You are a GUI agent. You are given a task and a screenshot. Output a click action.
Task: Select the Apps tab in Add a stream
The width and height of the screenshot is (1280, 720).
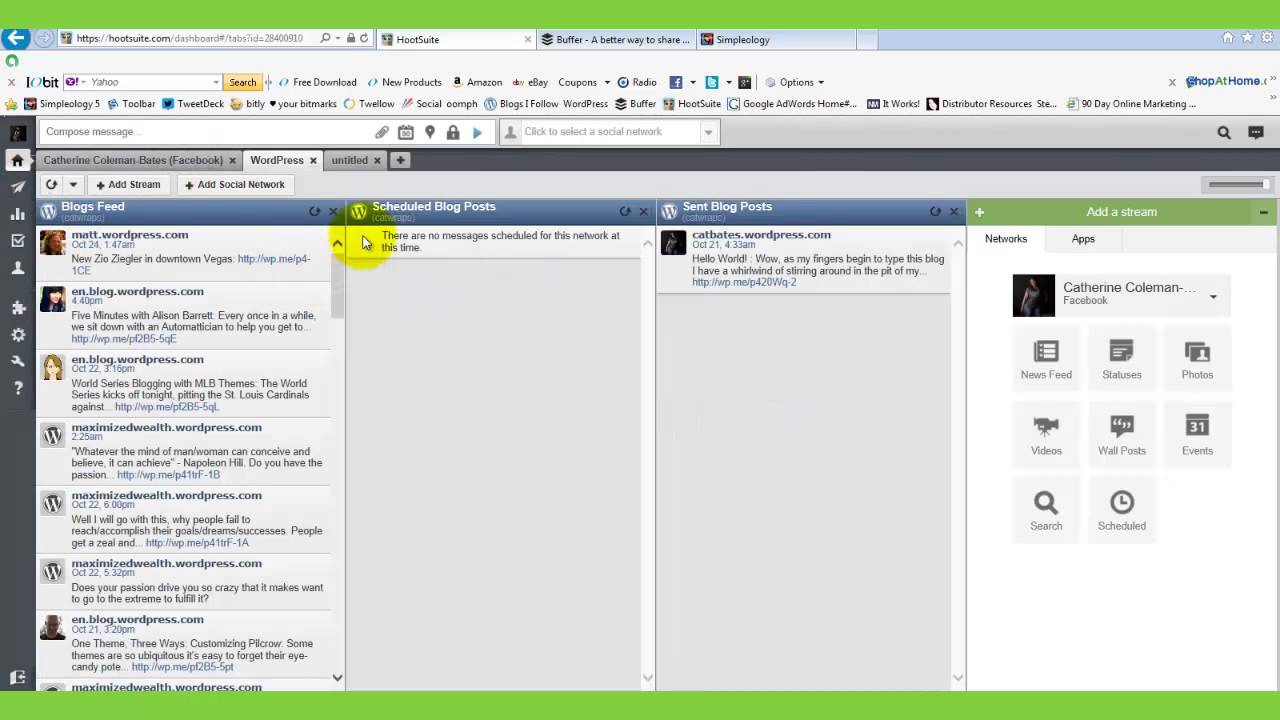tap(1083, 239)
